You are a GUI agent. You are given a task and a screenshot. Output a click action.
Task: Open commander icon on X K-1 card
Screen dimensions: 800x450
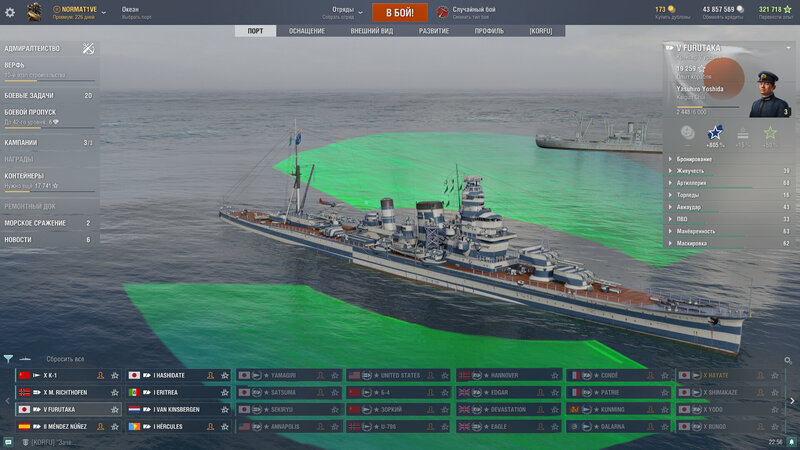tap(101, 376)
